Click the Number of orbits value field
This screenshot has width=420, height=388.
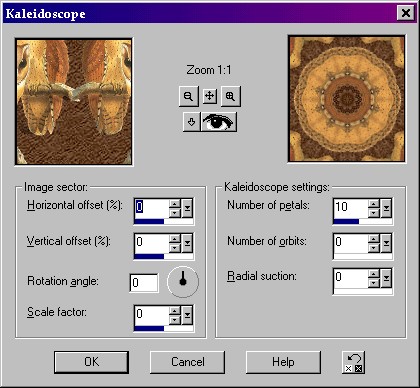[x=351, y=244]
